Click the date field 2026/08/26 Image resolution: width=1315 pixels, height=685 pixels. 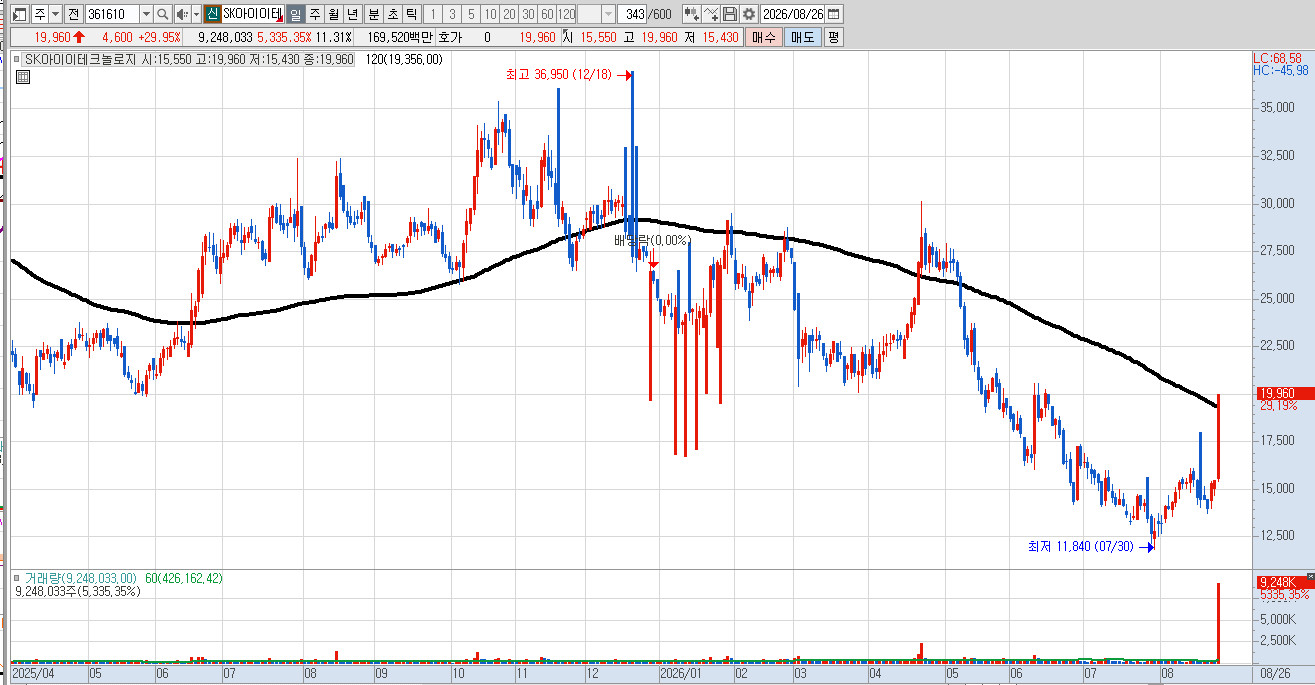tap(793, 14)
